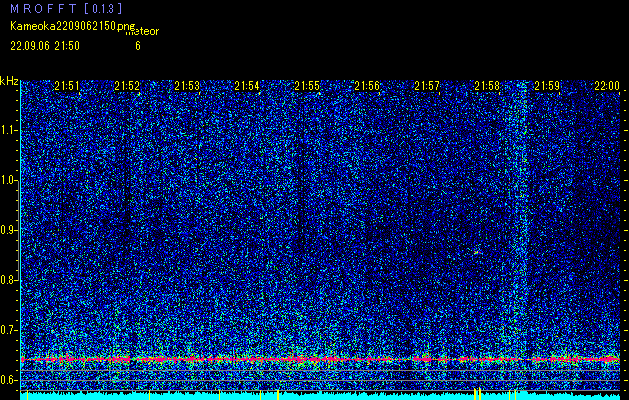Click the 21:55 time label
629x400 pixels.
307,86
